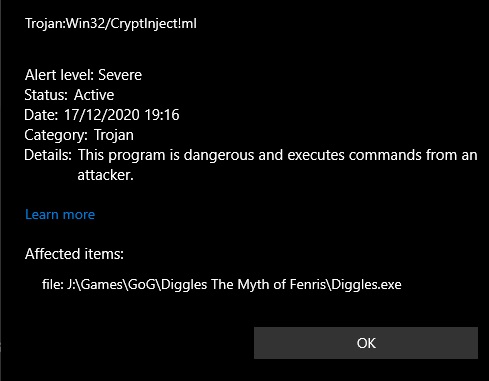Click the Date label
This screenshot has width=489, height=381.
click(x=41, y=115)
